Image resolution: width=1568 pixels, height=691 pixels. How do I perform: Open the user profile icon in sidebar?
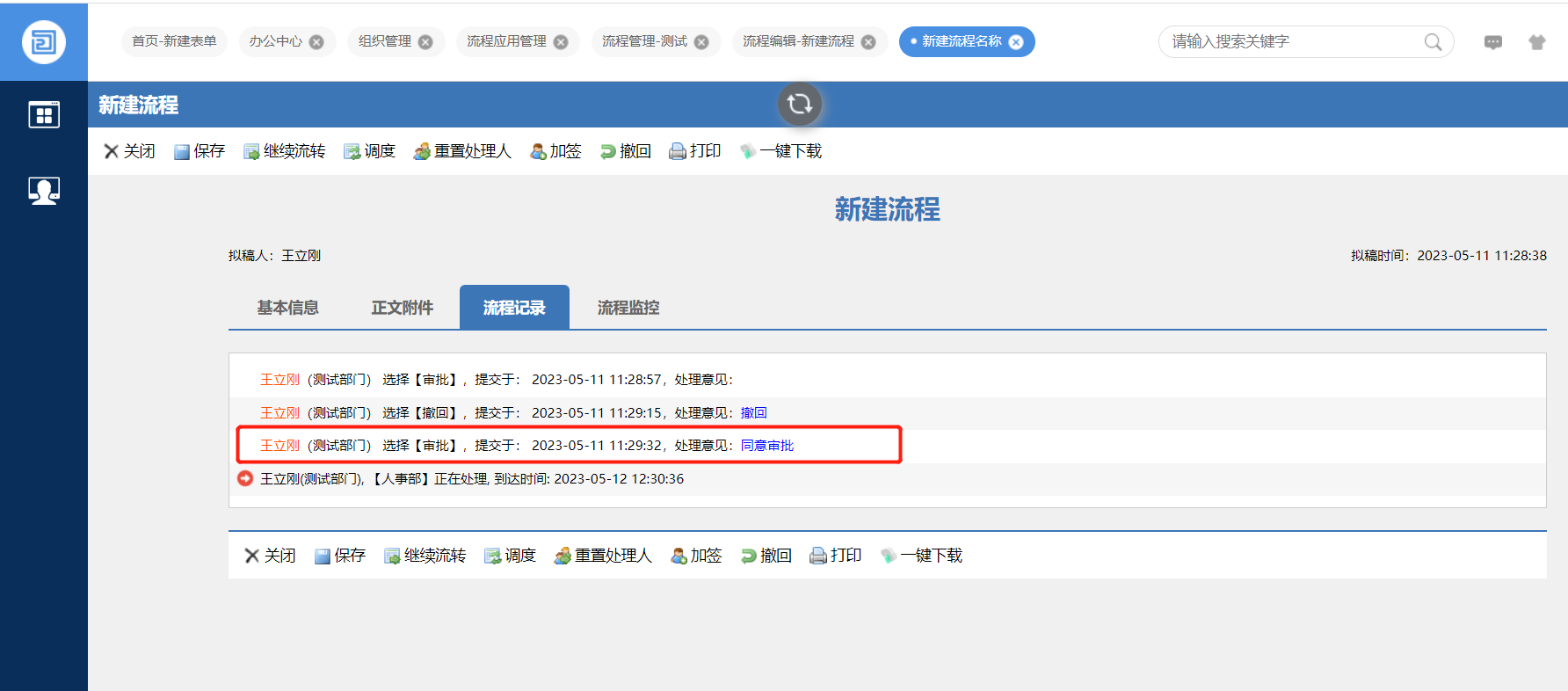pos(44,191)
